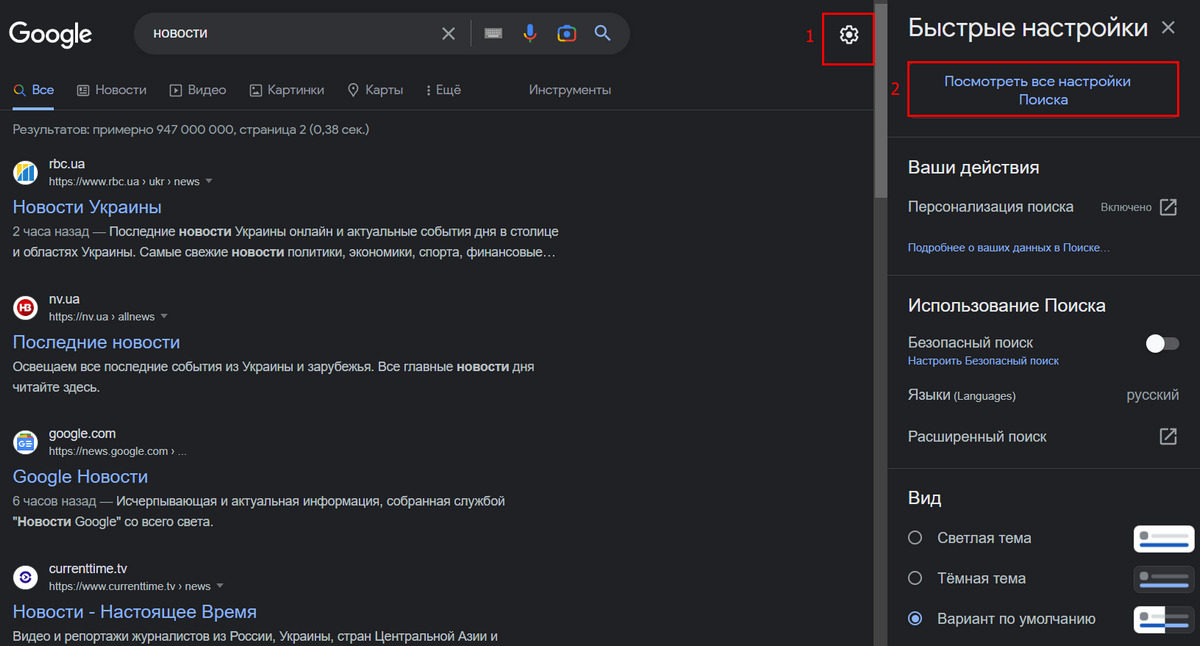Click the Расширенный поиск label

977,436
